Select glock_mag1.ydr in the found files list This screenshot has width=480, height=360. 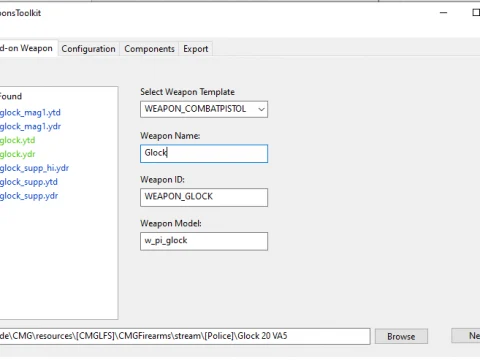pyautogui.click(x=30, y=127)
